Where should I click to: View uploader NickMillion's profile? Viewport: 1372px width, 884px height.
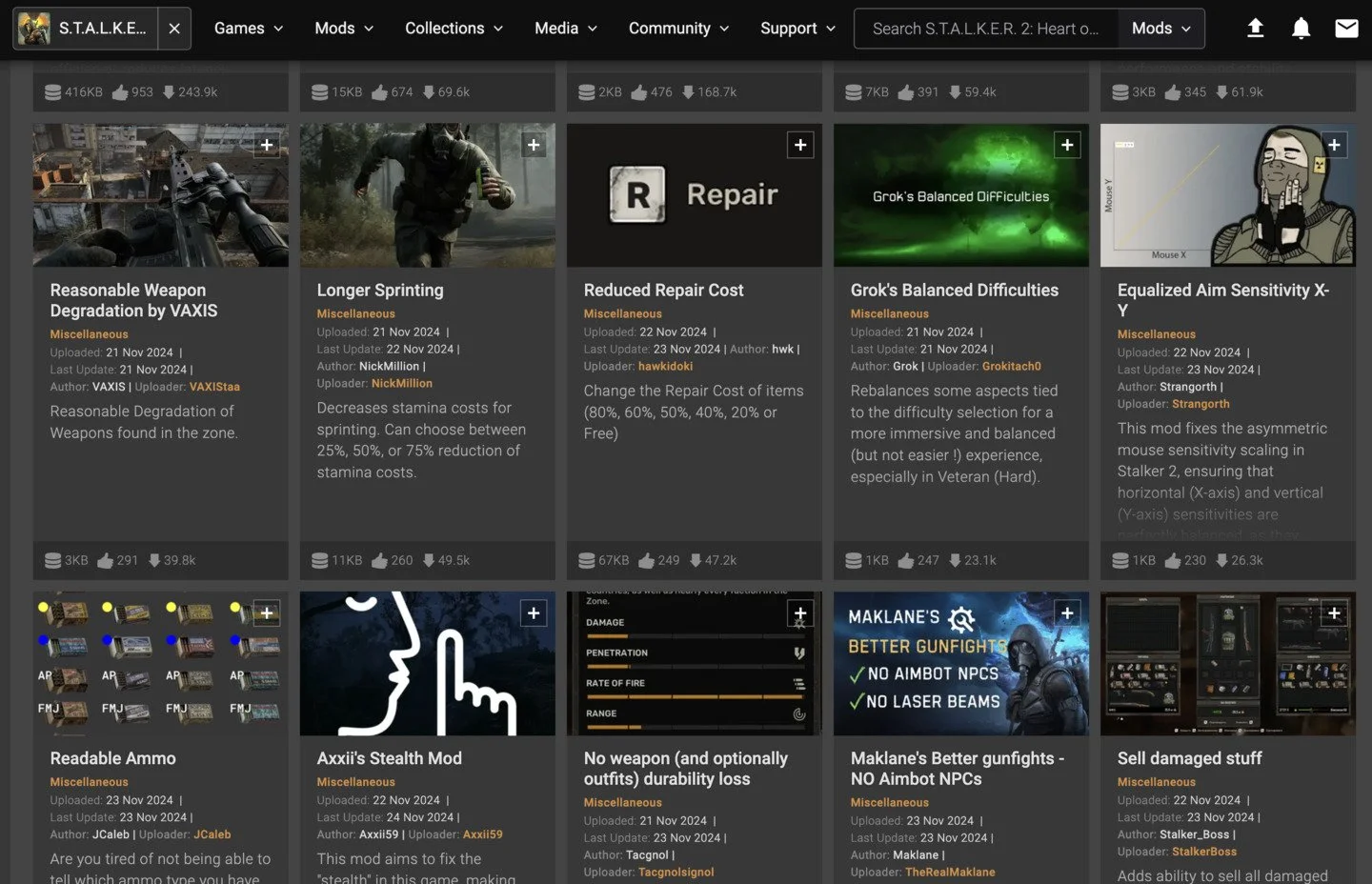401,383
